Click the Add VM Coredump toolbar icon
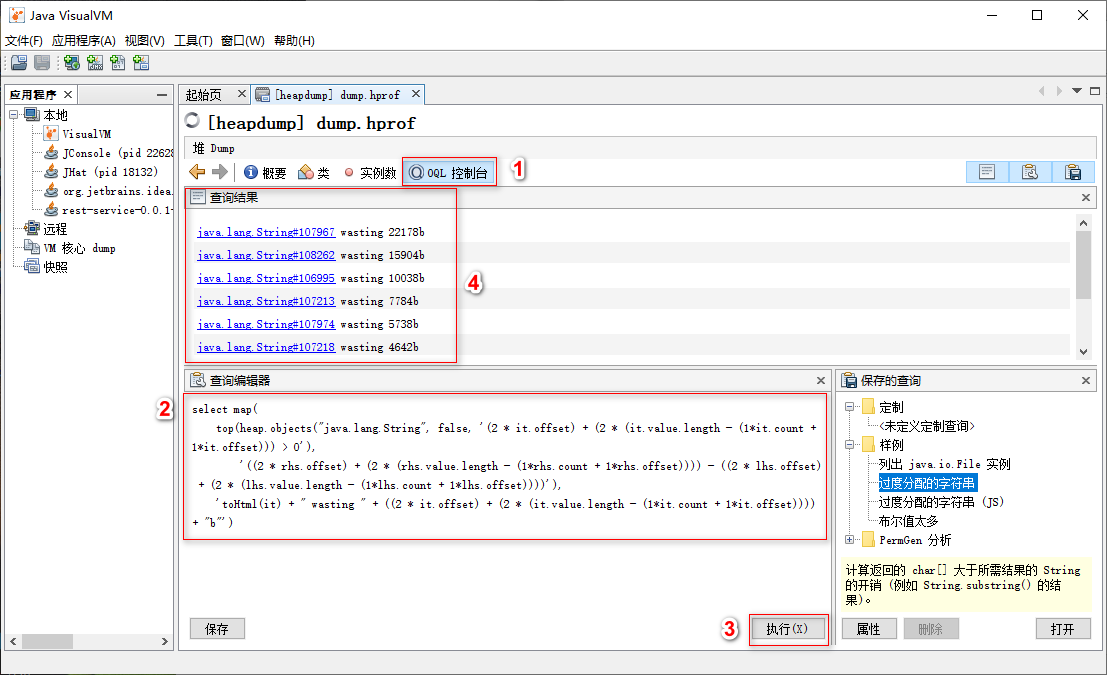 tap(118, 63)
